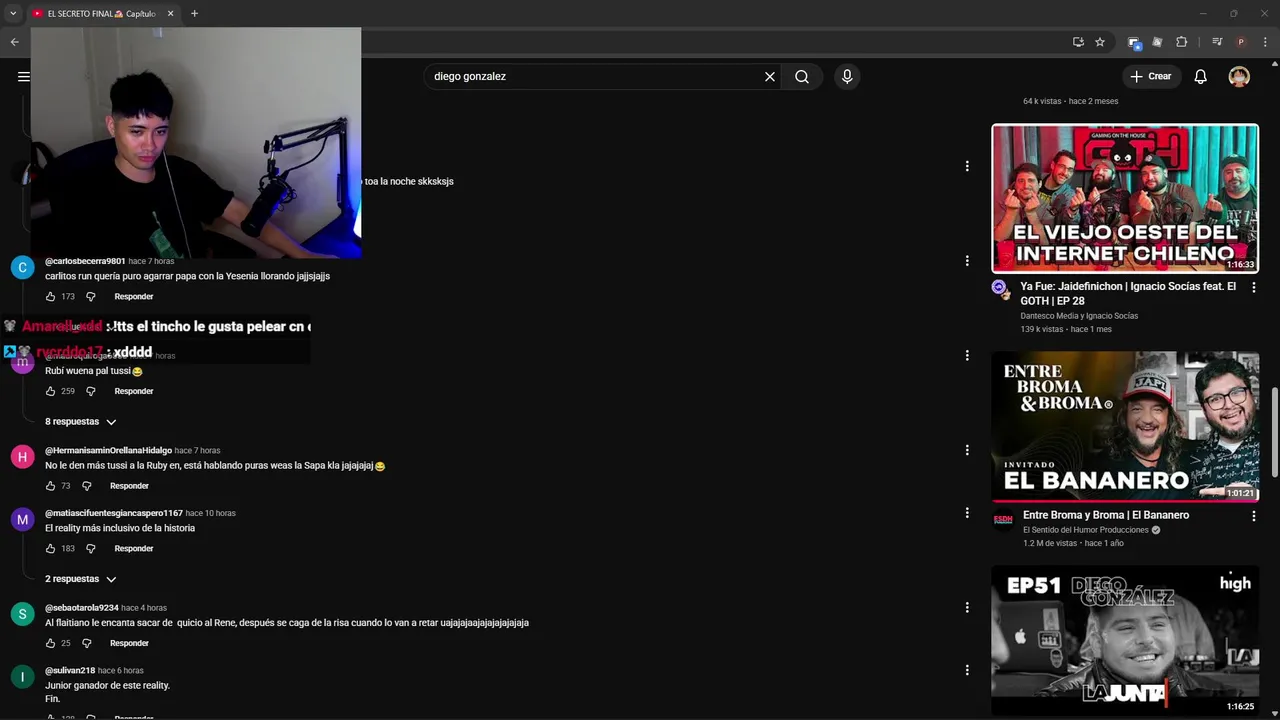Click the page vertical scrollbar thumb

click(1274, 432)
